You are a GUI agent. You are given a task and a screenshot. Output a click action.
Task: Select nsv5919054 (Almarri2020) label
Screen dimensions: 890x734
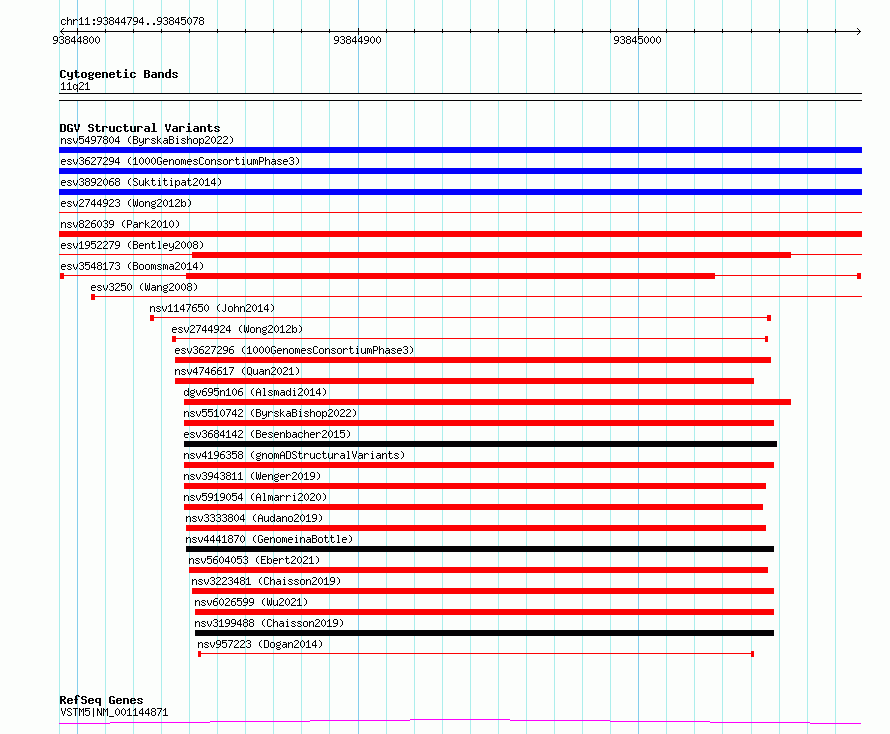[255, 497]
